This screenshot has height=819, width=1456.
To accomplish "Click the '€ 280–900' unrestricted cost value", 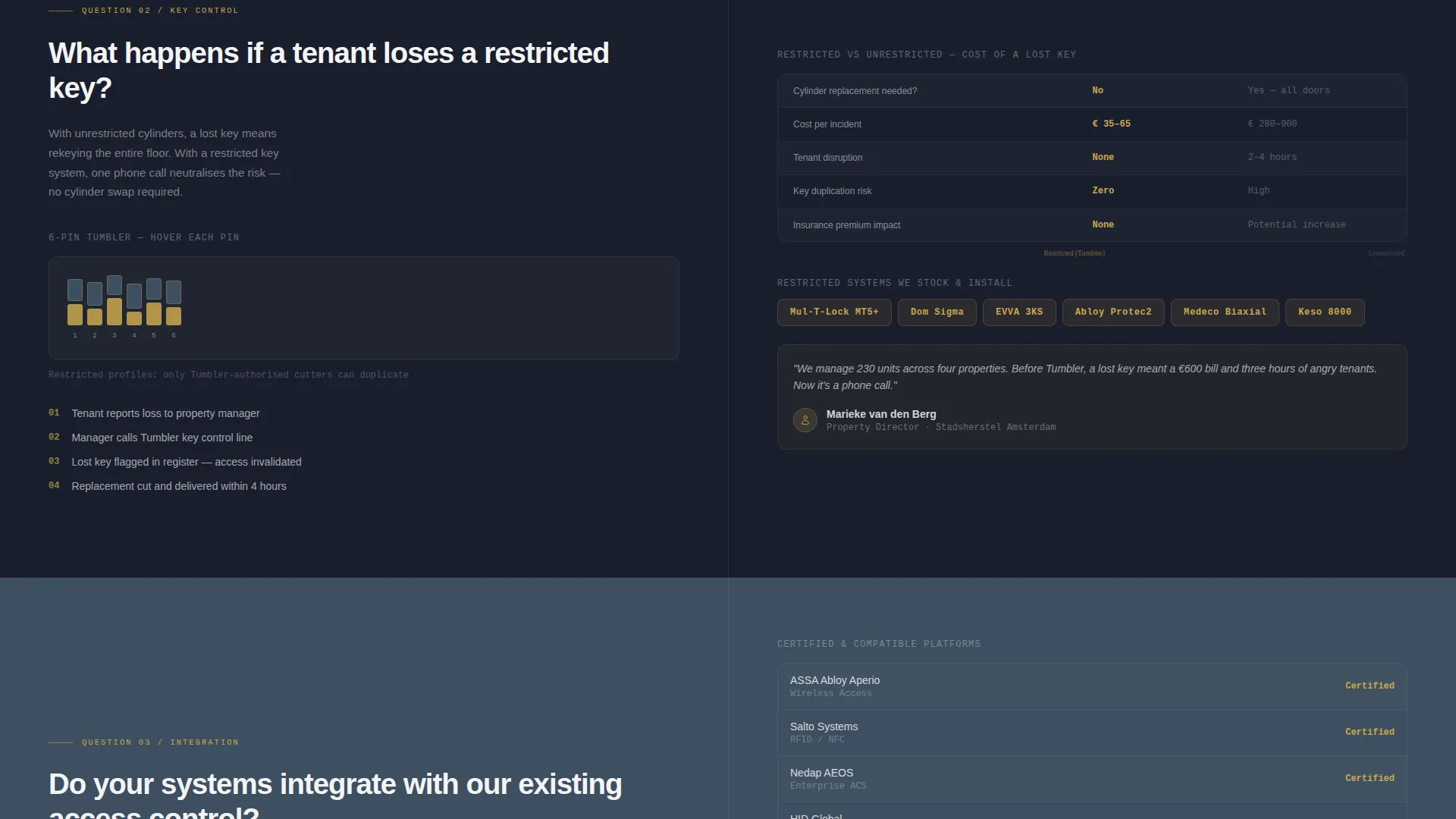I will pyautogui.click(x=1272, y=124).
